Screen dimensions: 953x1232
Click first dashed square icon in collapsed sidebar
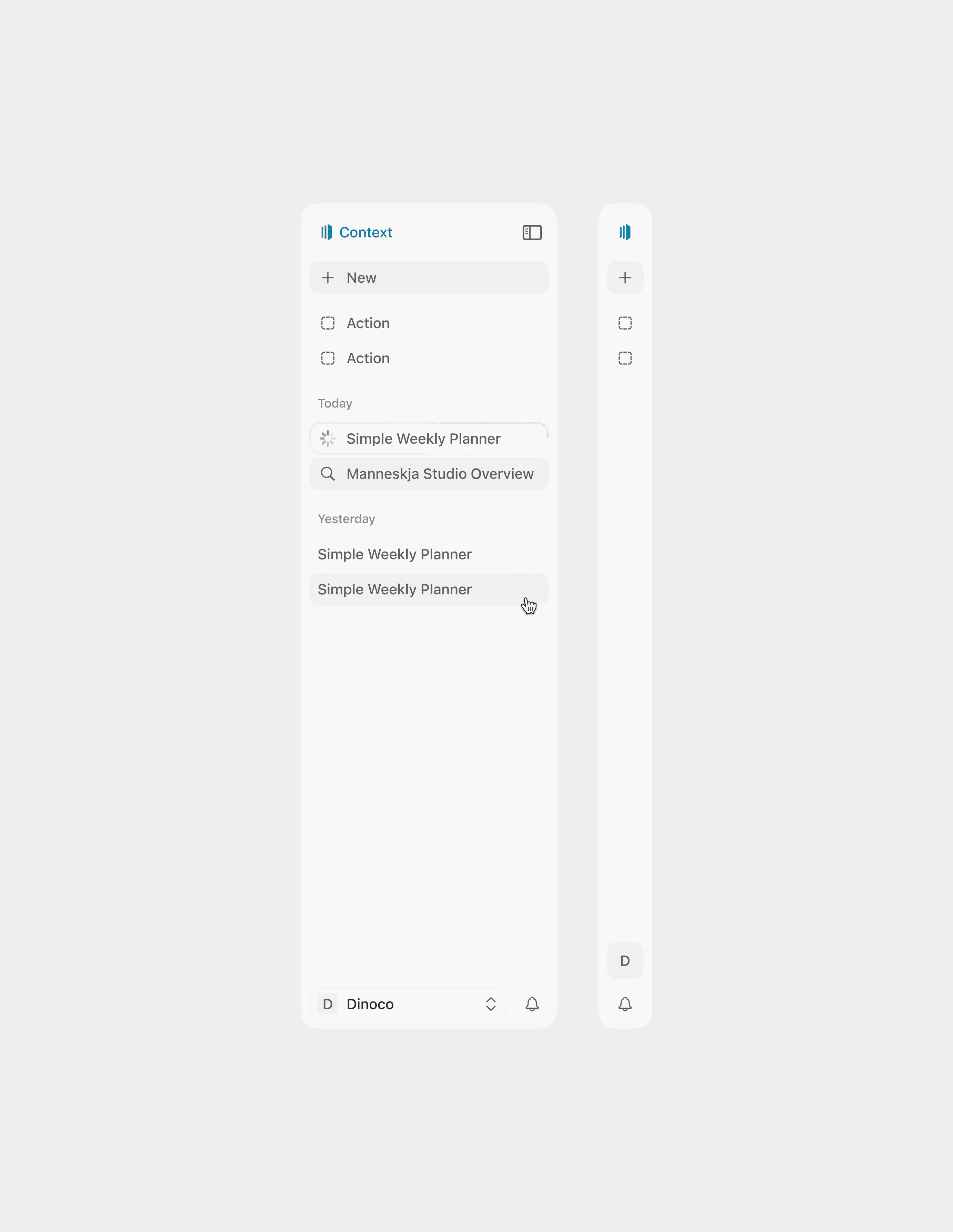625,323
